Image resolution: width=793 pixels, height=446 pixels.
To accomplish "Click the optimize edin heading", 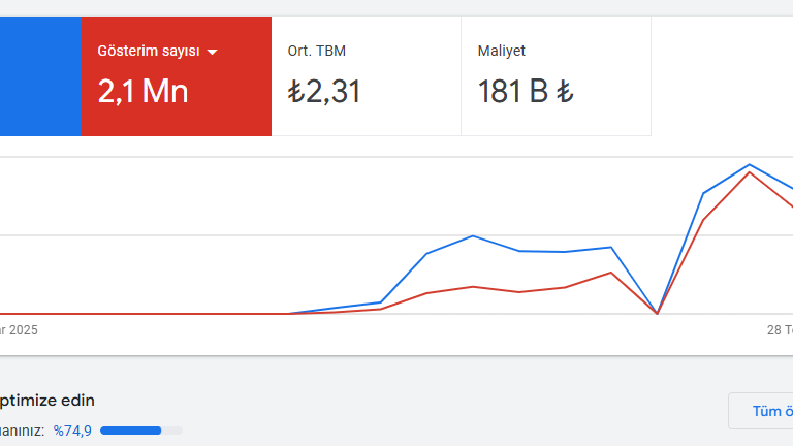I will pyautogui.click(x=47, y=400).
